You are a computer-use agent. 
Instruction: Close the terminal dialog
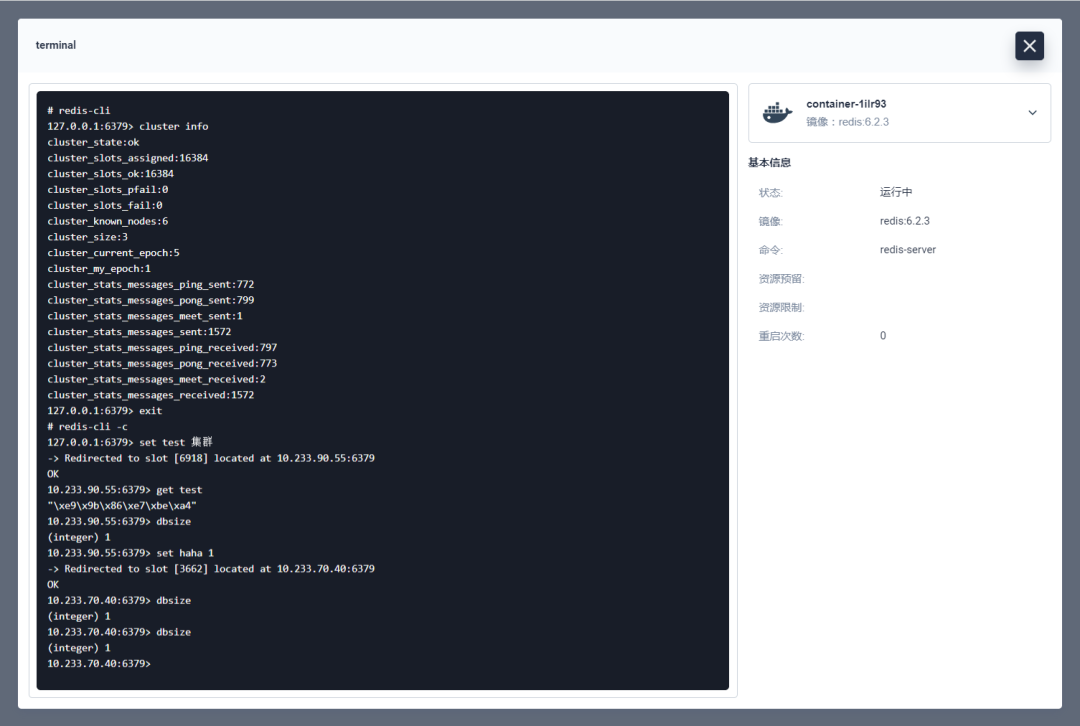point(1029,46)
